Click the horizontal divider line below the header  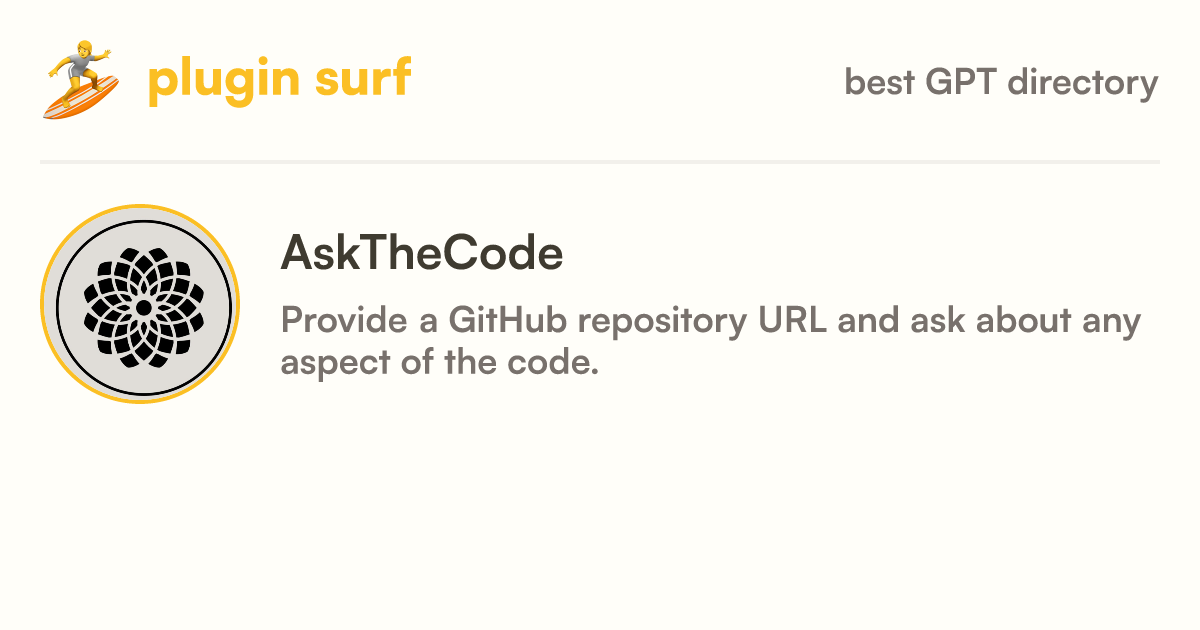click(x=600, y=161)
